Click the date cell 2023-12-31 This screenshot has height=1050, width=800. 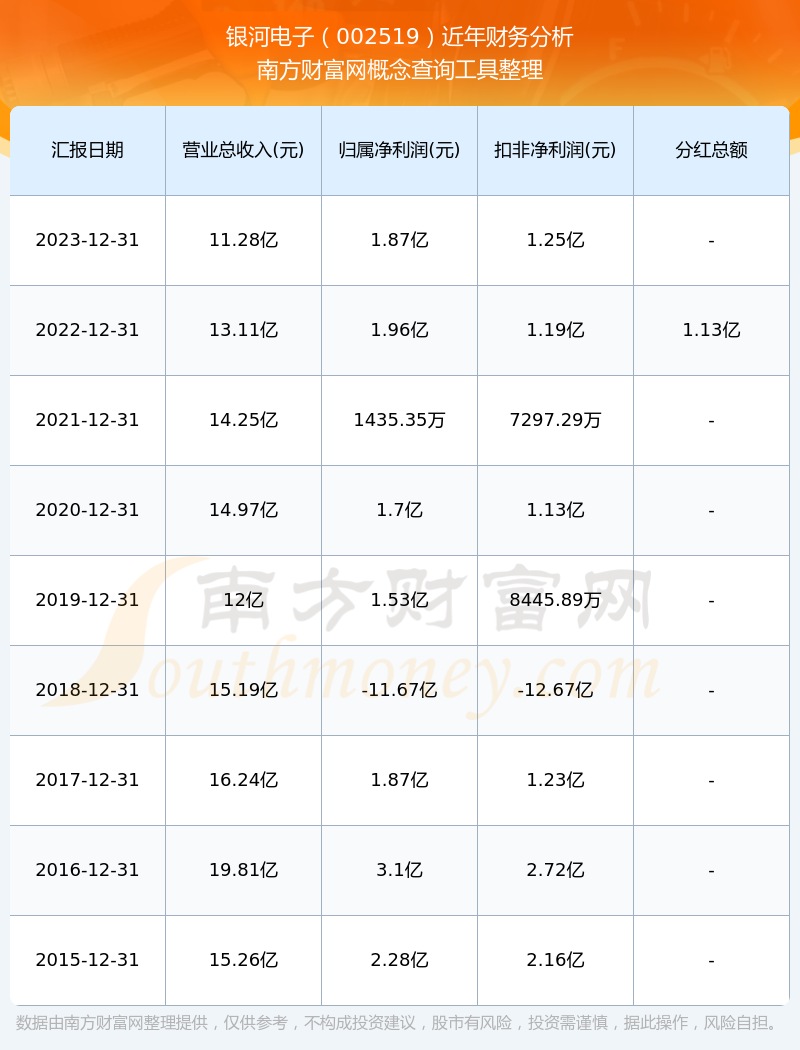pos(88,240)
